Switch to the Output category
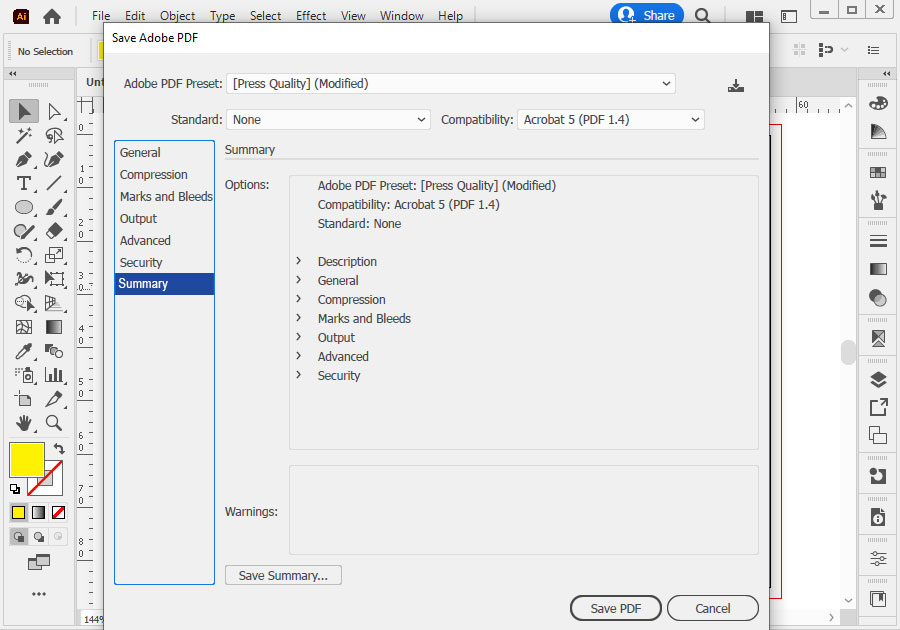Screen dimensions: 900x630 164,219
